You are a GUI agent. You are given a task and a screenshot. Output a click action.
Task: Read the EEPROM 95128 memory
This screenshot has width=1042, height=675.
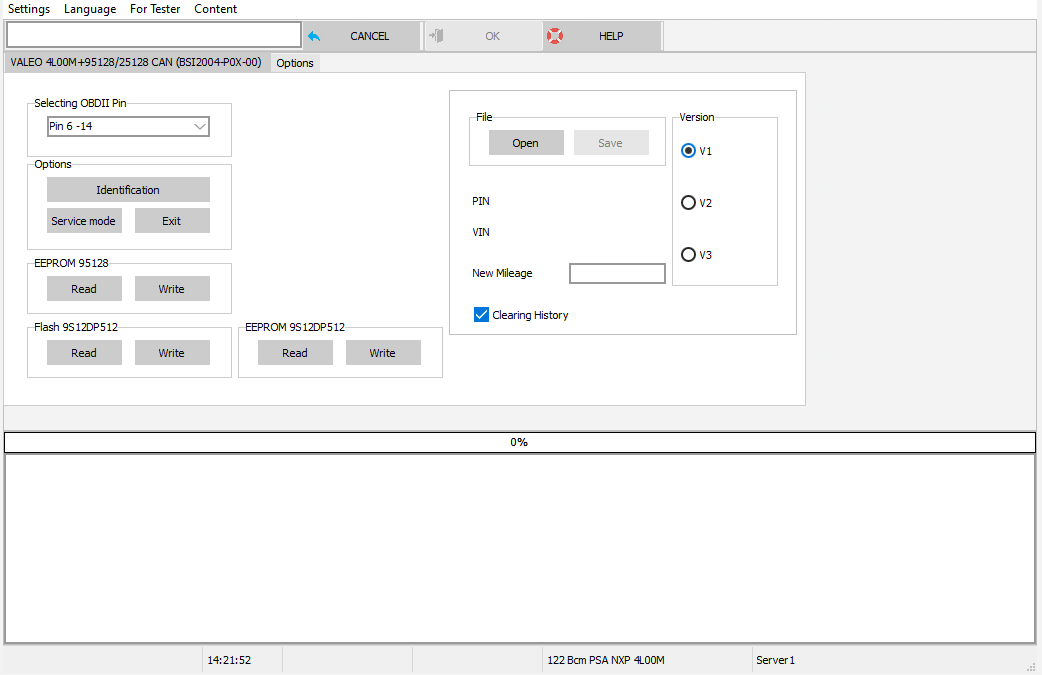click(x=84, y=289)
